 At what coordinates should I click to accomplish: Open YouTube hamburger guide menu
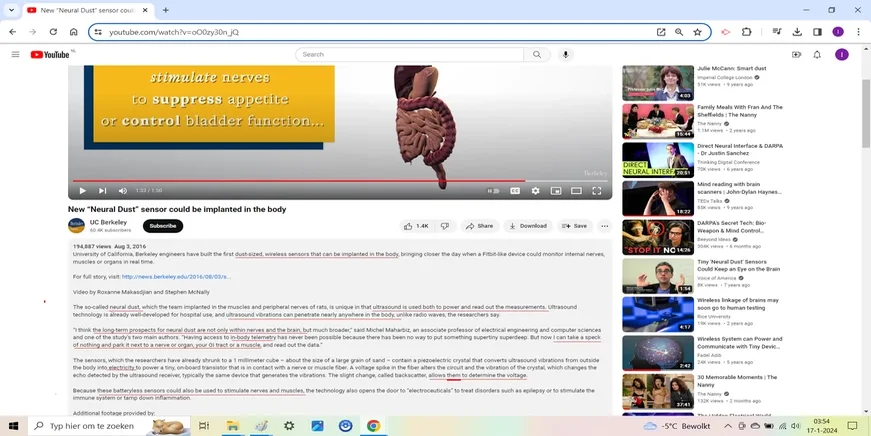16,54
